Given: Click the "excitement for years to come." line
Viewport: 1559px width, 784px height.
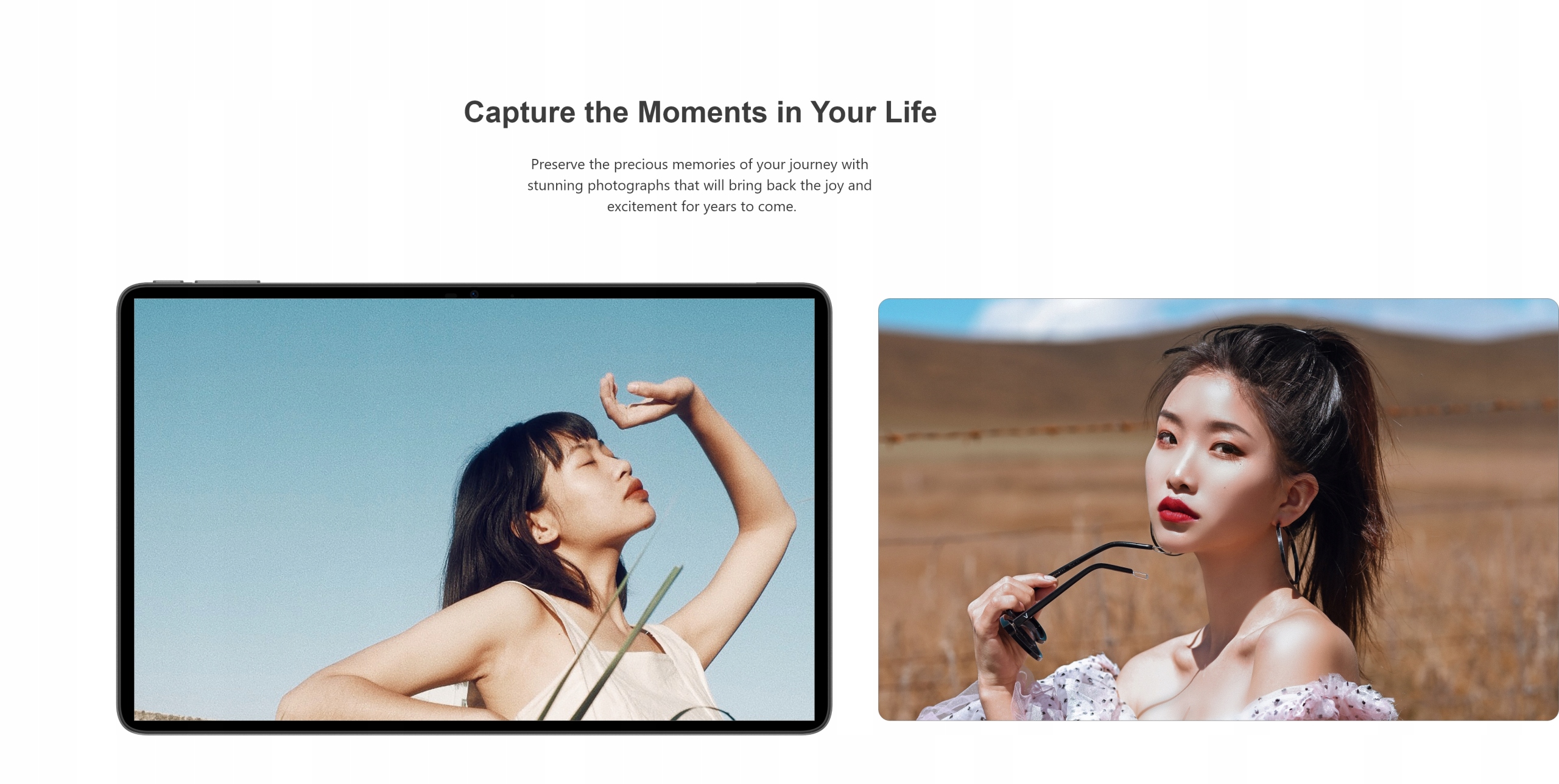Looking at the screenshot, I should point(702,206).
